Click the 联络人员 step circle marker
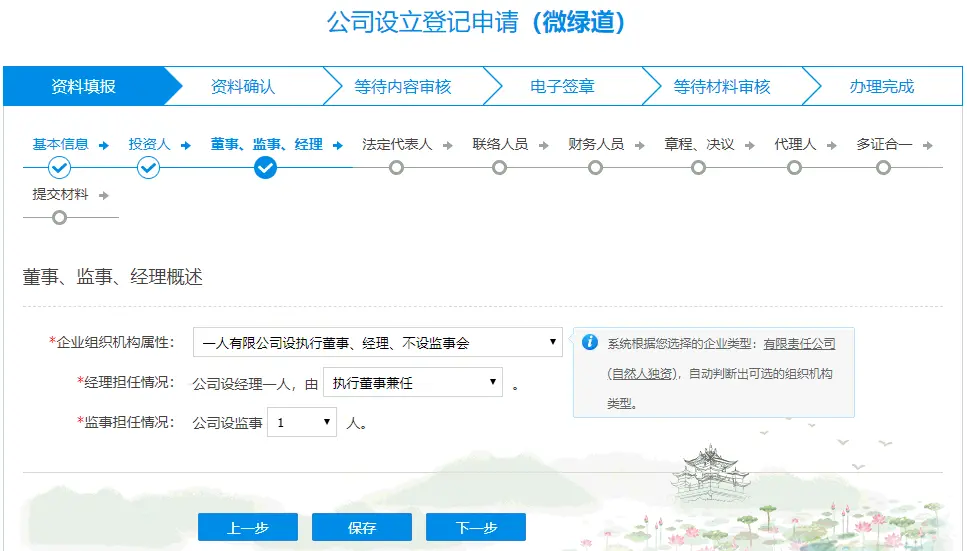 [x=500, y=167]
